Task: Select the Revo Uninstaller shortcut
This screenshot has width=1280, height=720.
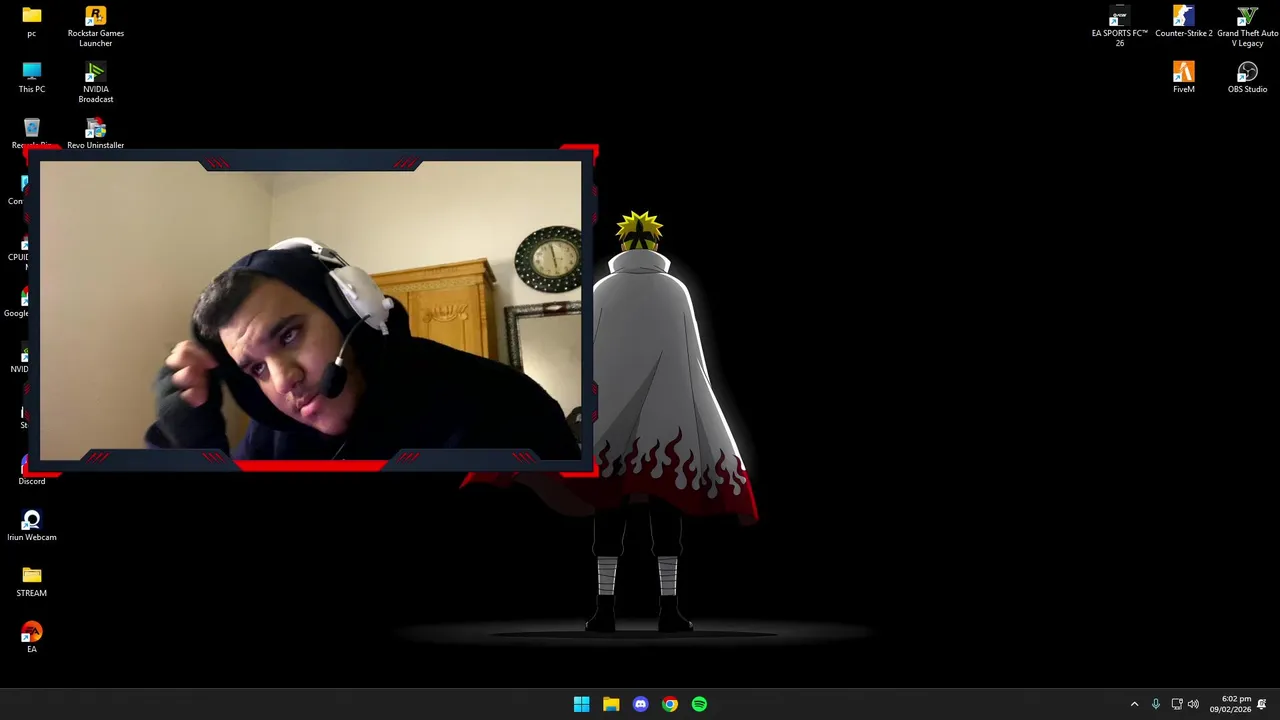Action: (x=95, y=132)
